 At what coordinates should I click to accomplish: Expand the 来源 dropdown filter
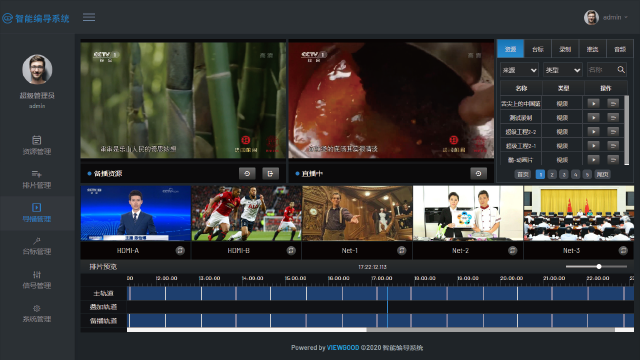519,70
